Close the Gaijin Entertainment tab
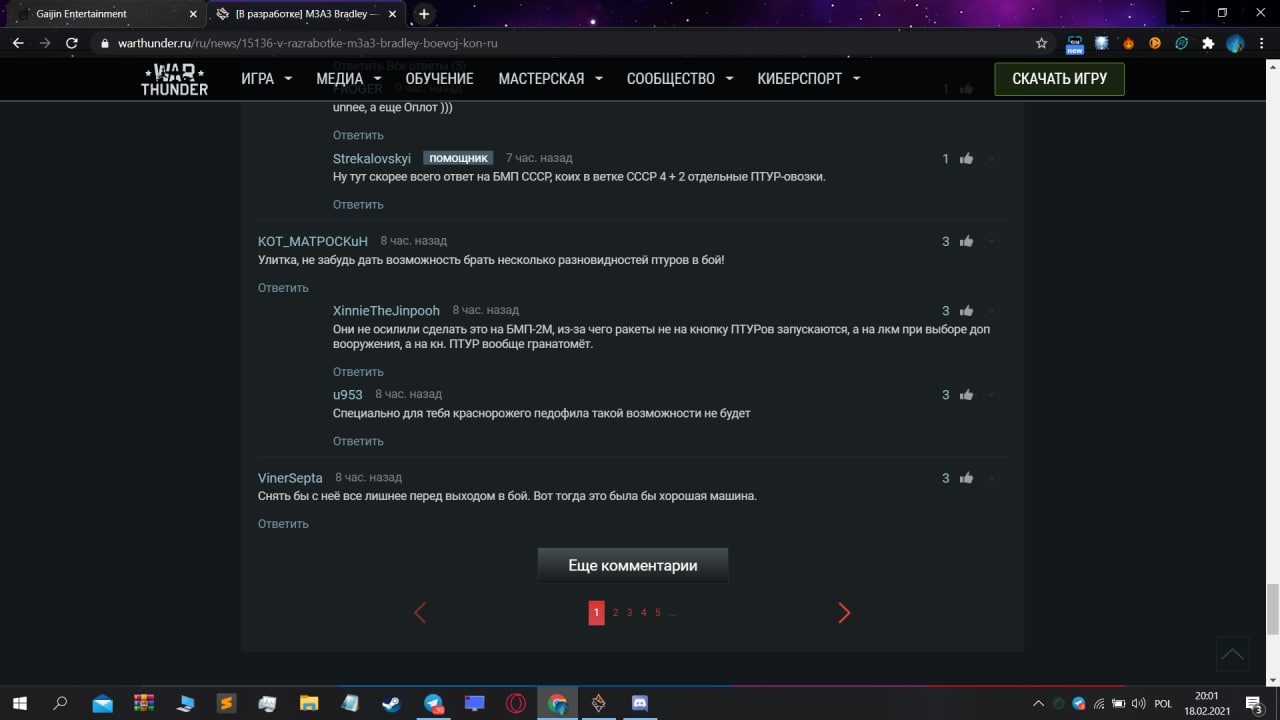 tap(193, 14)
